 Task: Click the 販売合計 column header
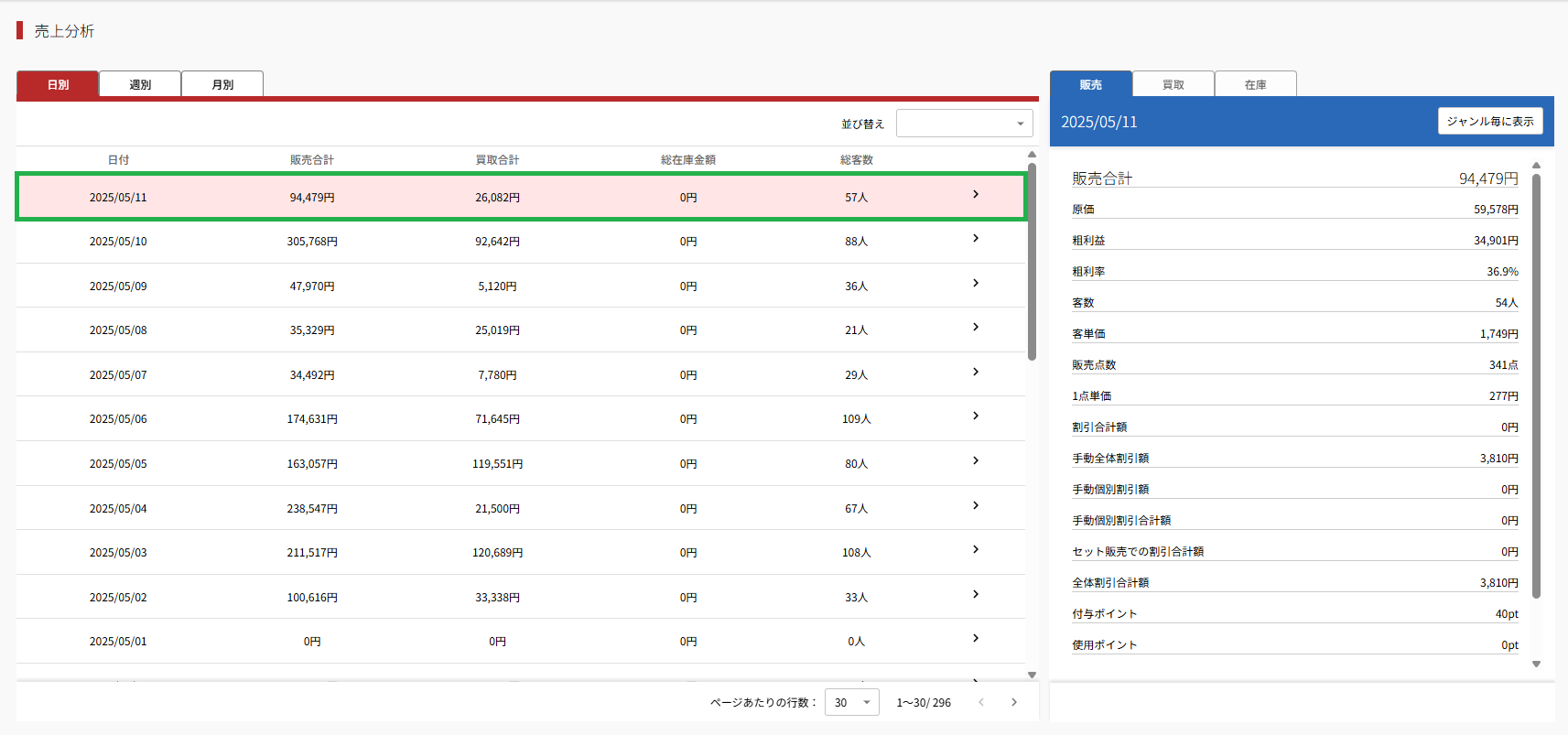click(312, 159)
